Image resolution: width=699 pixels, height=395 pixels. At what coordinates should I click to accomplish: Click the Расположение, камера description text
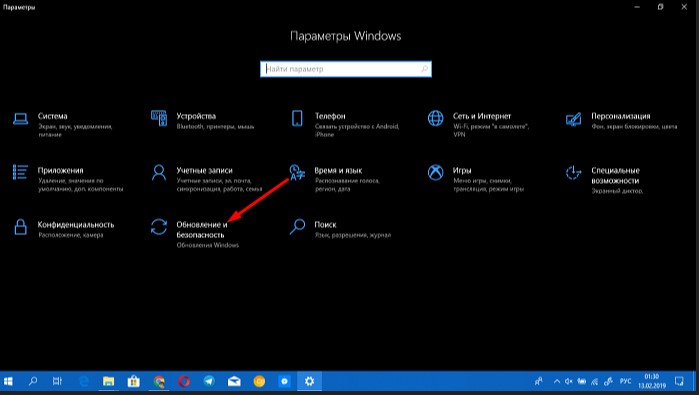70,235
